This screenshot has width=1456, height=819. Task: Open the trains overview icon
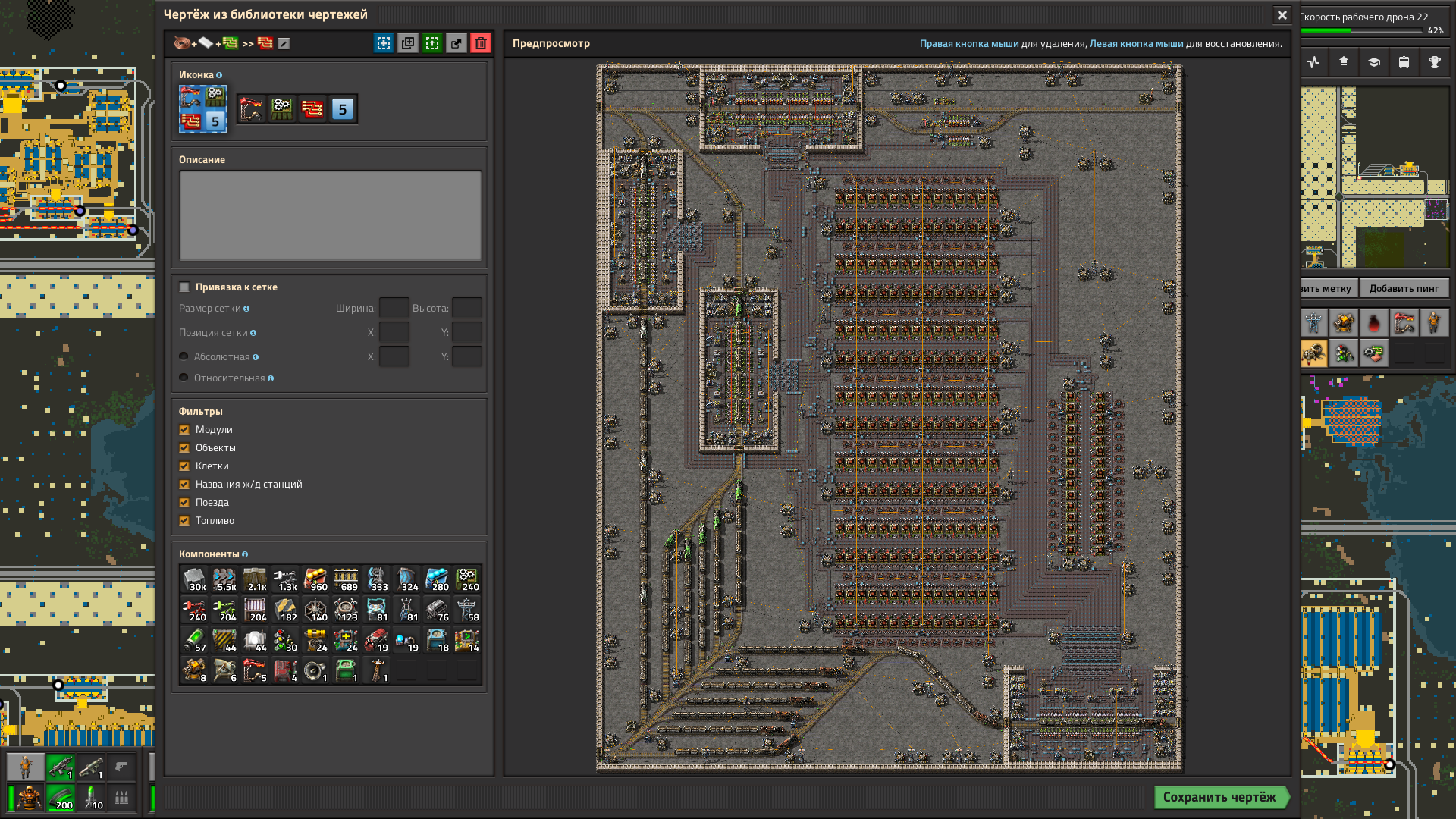(x=1404, y=62)
